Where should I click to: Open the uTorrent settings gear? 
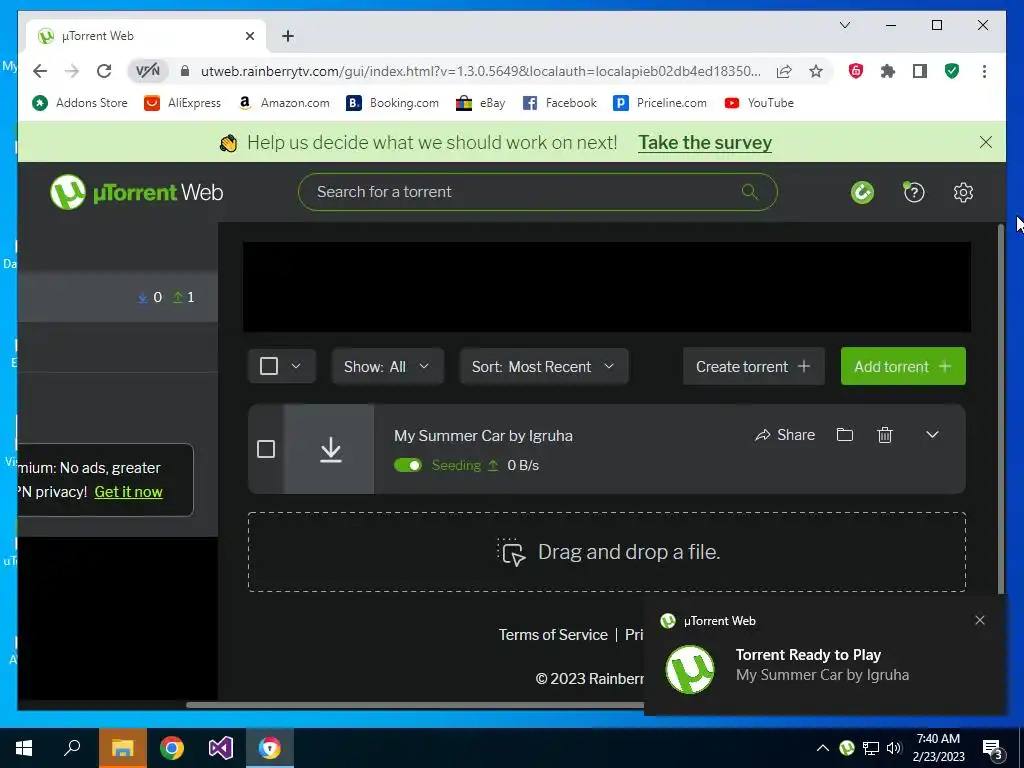963,193
